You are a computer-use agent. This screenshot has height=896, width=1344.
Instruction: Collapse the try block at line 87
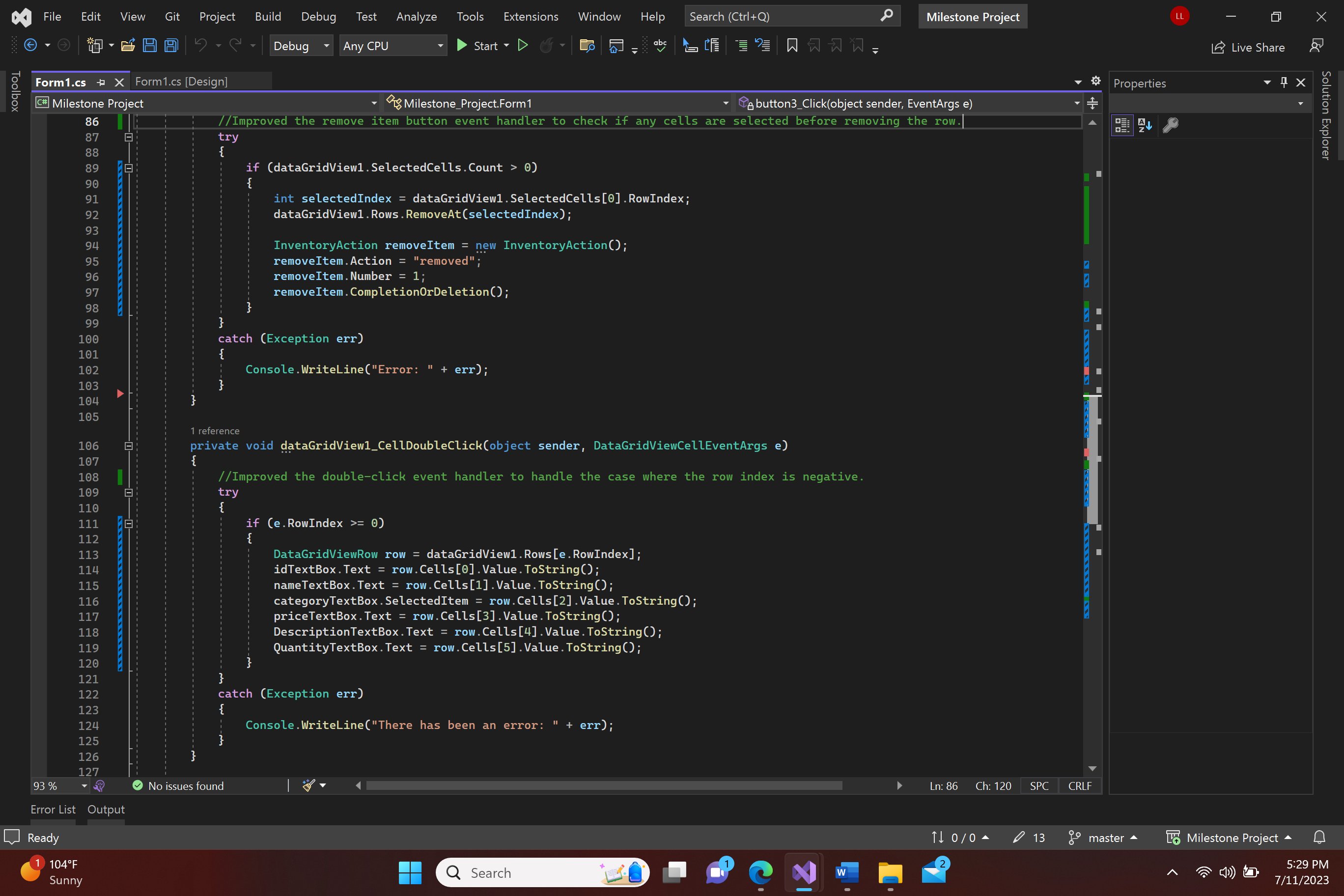click(x=129, y=137)
